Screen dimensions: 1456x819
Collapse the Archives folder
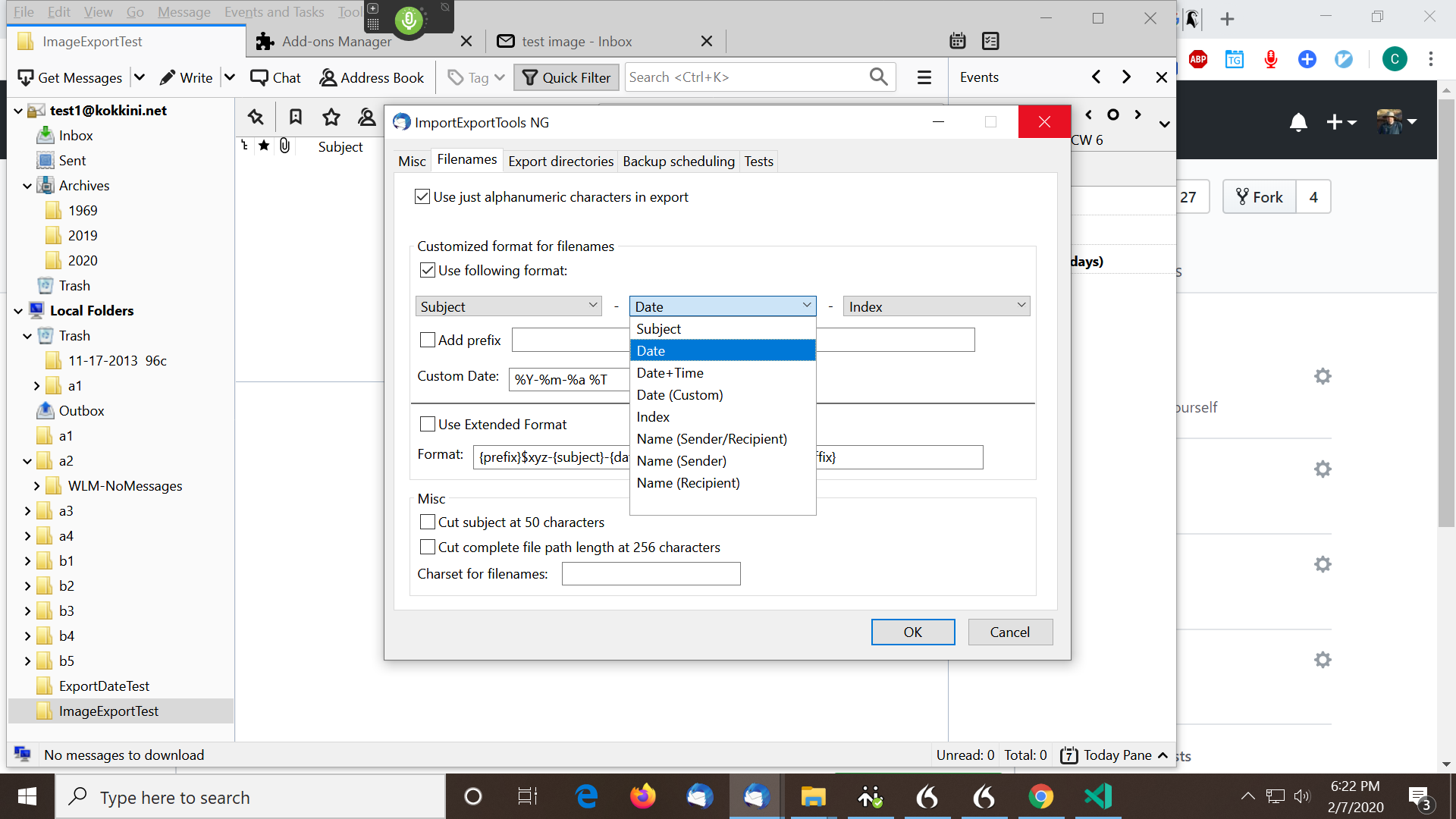click(x=27, y=185)
